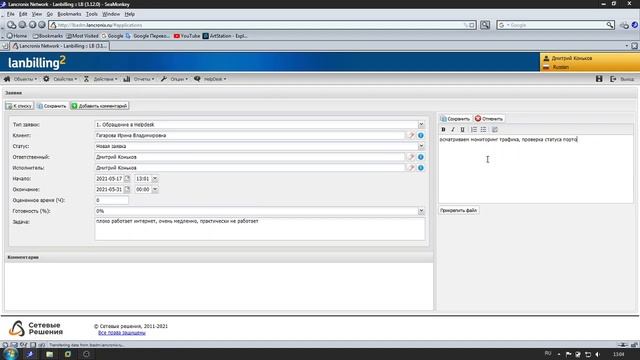Click the Прикрепить файл button
Viewport: 640px width, 360px height.
point(458,210)
